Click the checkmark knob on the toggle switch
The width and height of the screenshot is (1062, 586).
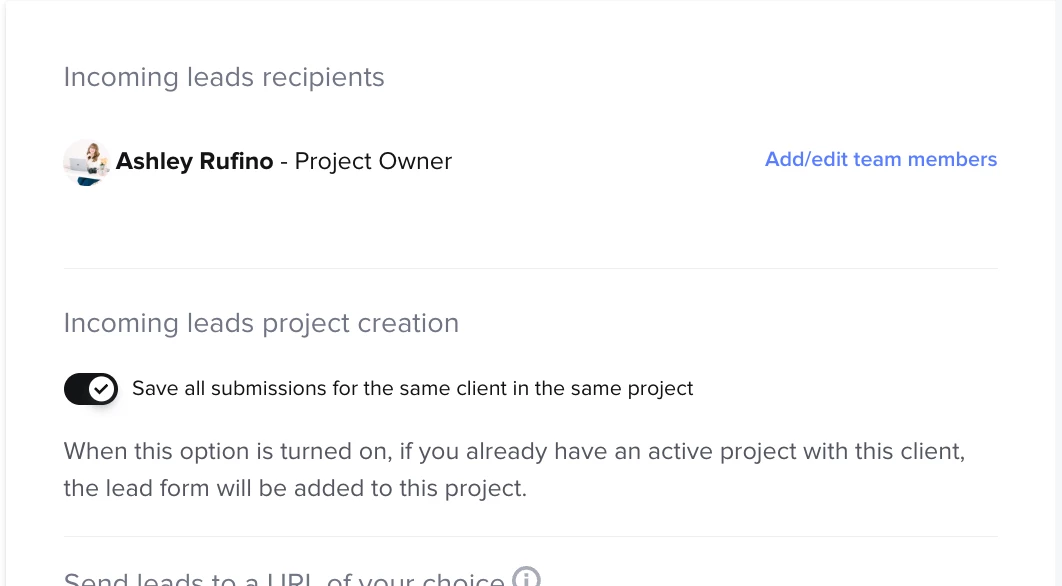[102, 389]
